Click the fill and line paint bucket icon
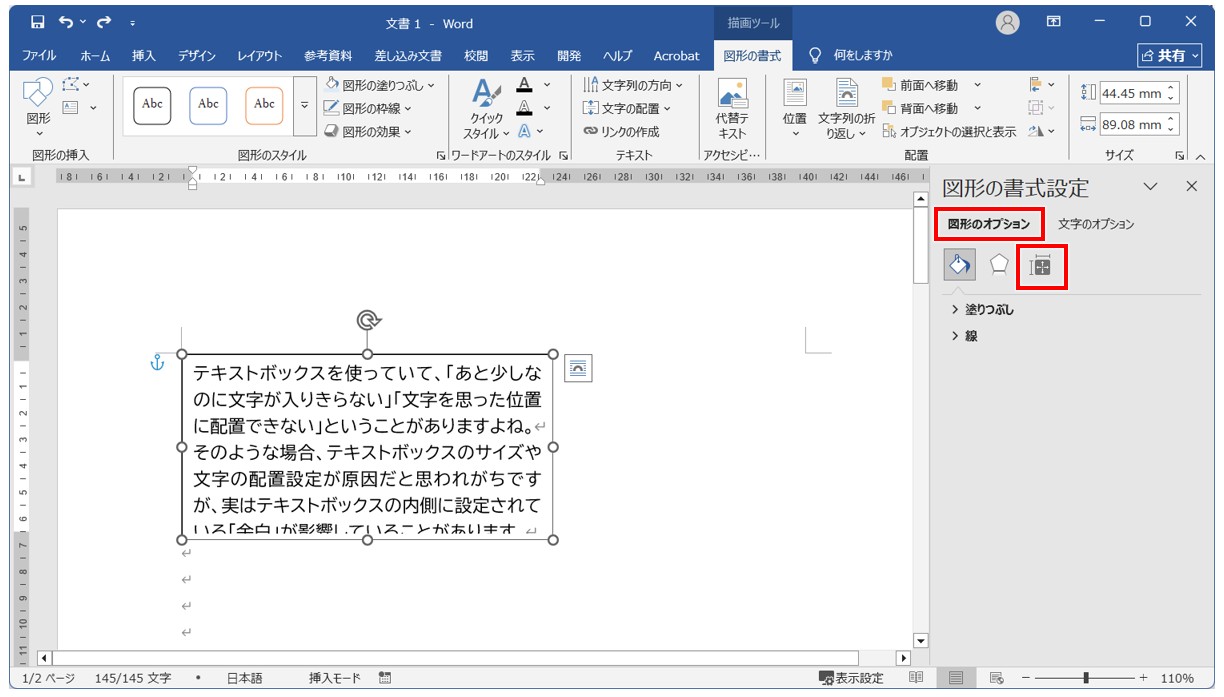Screen dimensions: 1224x697 tap(958, 265)
